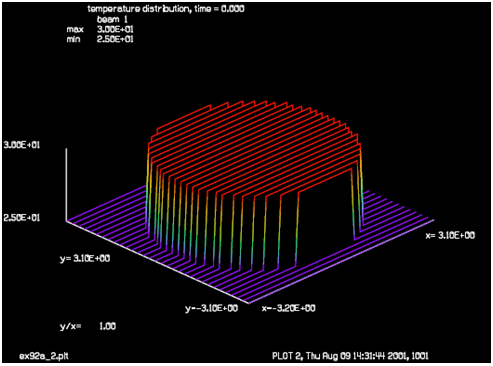Click the max 3.00E+01 value
Screen dimensions: 493x366
(115, 29)
